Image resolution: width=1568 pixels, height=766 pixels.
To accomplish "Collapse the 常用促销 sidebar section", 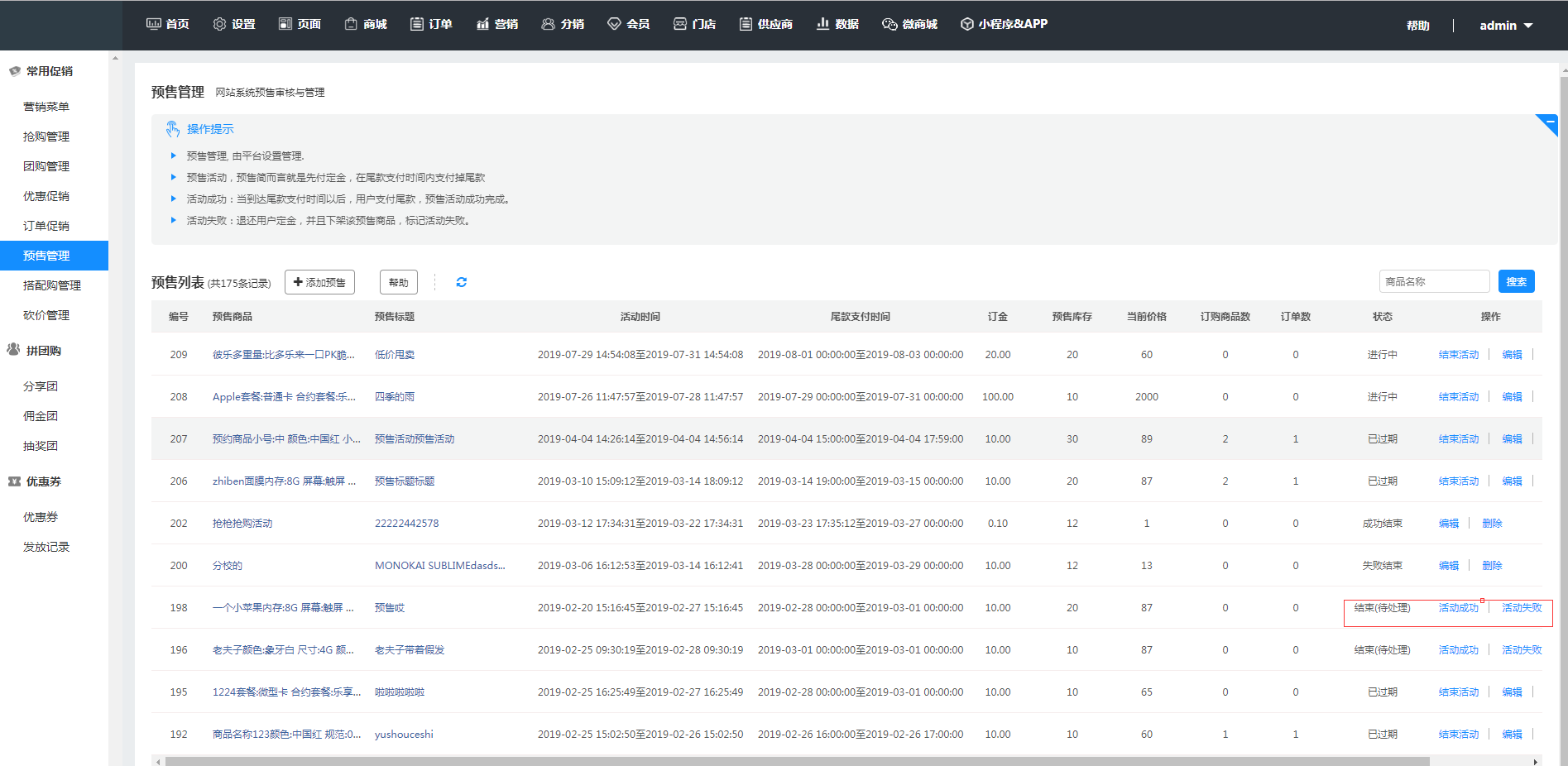I will (x=49, y=71).
